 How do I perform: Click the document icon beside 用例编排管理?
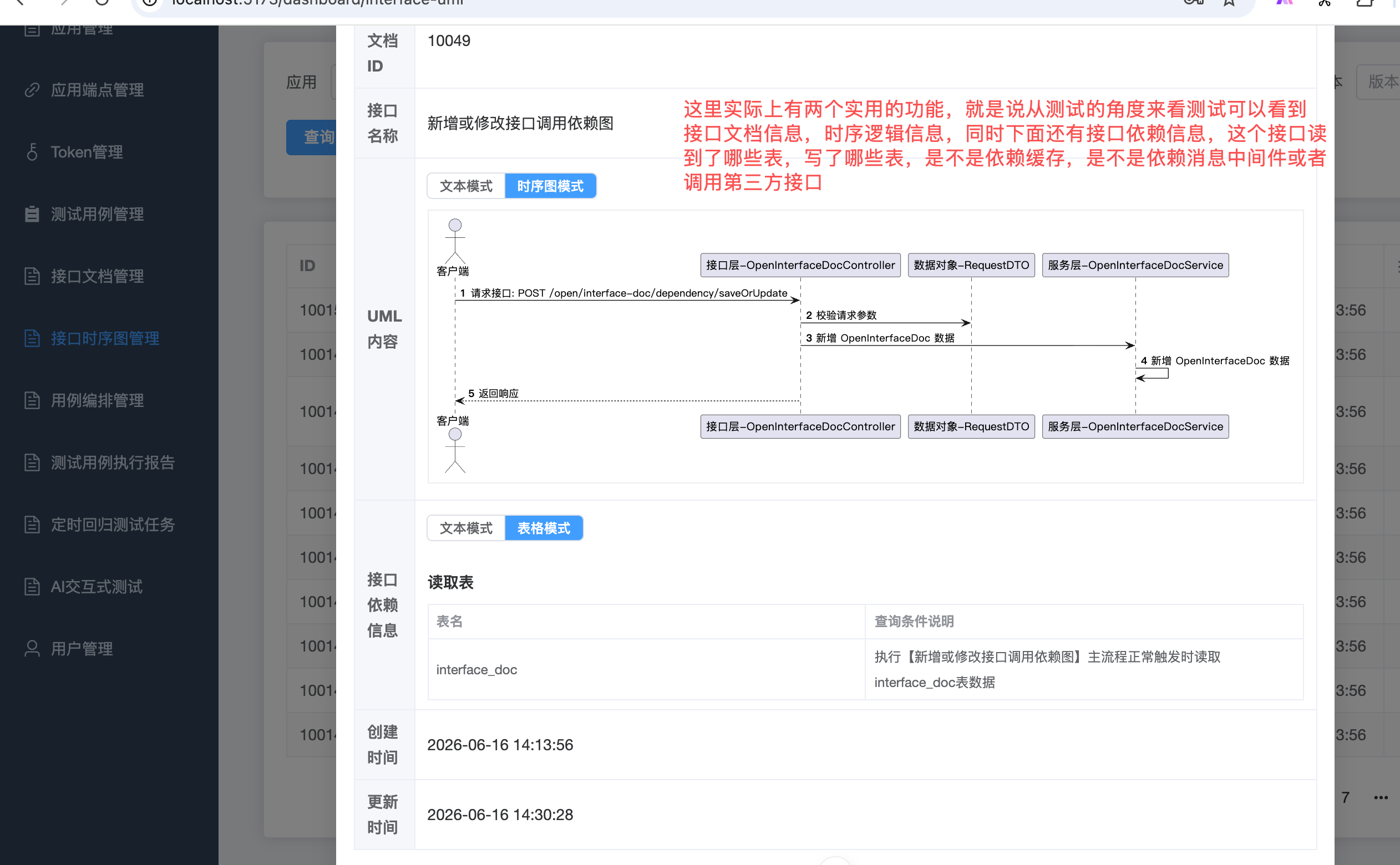(32, 400)
